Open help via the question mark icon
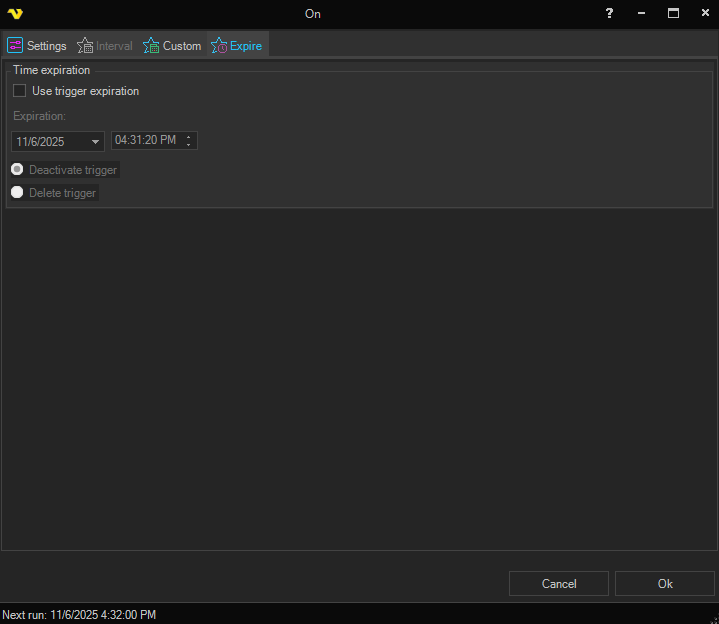This screenshot has width=719, height=624. (x=610, y=14)
